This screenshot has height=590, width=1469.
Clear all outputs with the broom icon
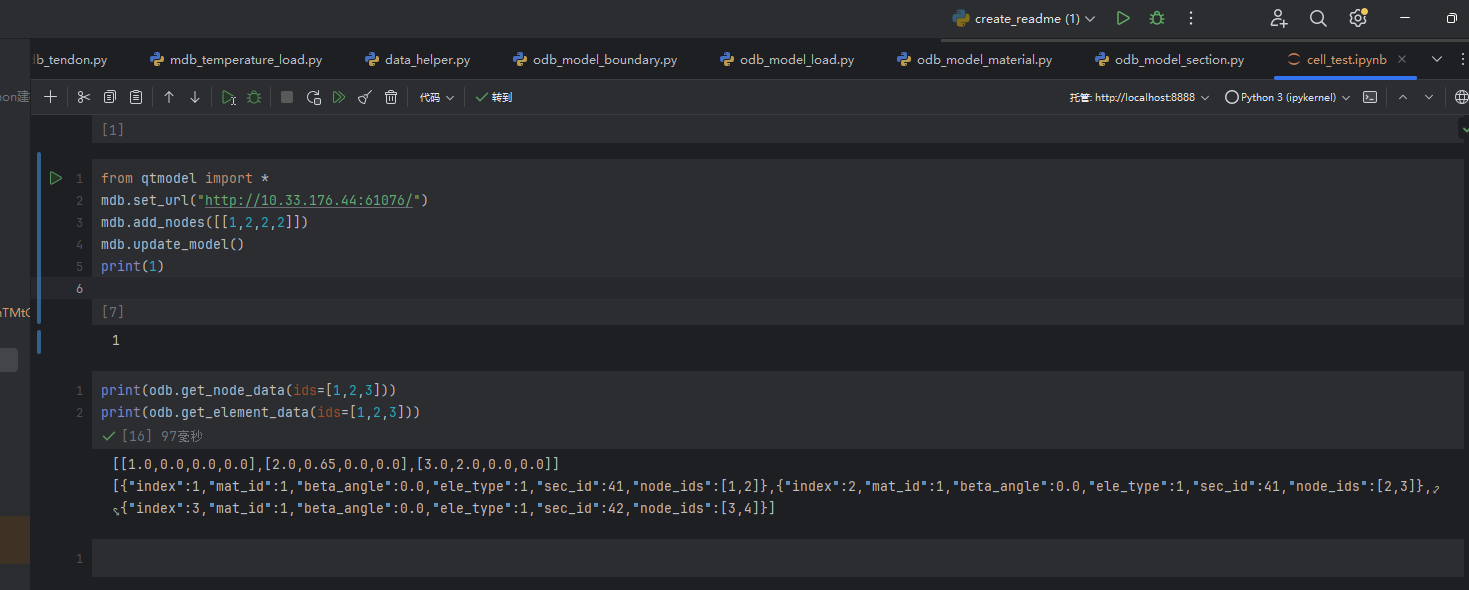coord(365,97)
